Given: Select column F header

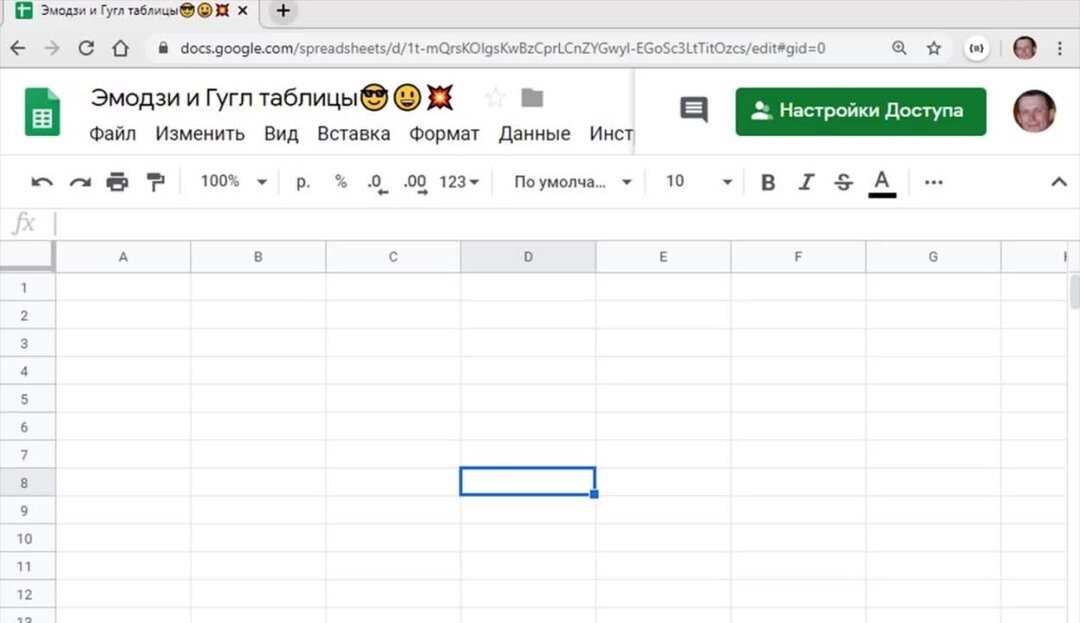Looking at the screenshot, I should [x=798, y=257].
